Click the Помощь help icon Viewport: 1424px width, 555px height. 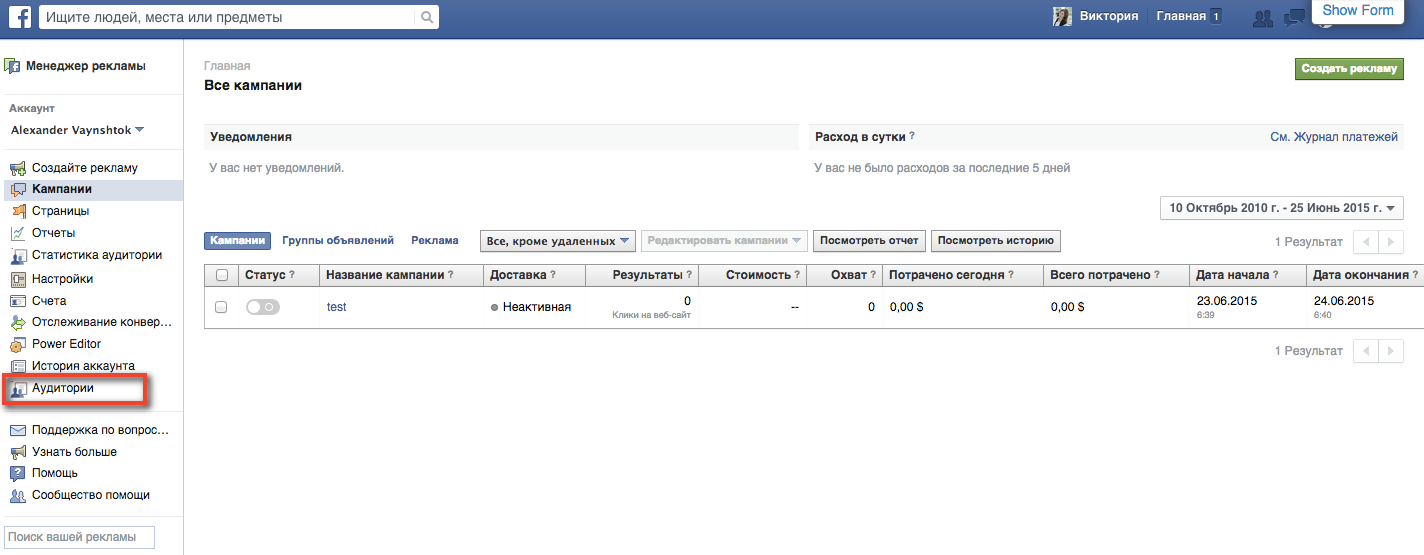(18, 473)
